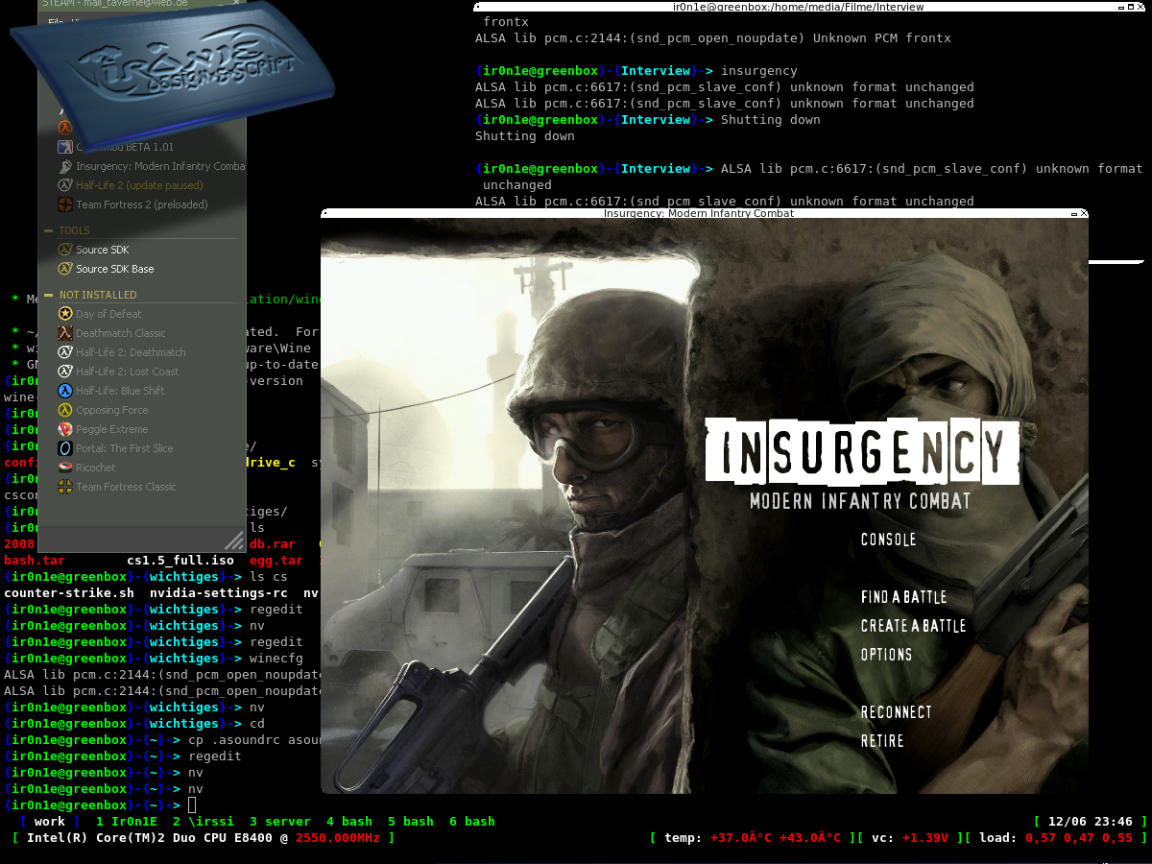Click RETIRE to quit Insurgency

tap(882, 741)
